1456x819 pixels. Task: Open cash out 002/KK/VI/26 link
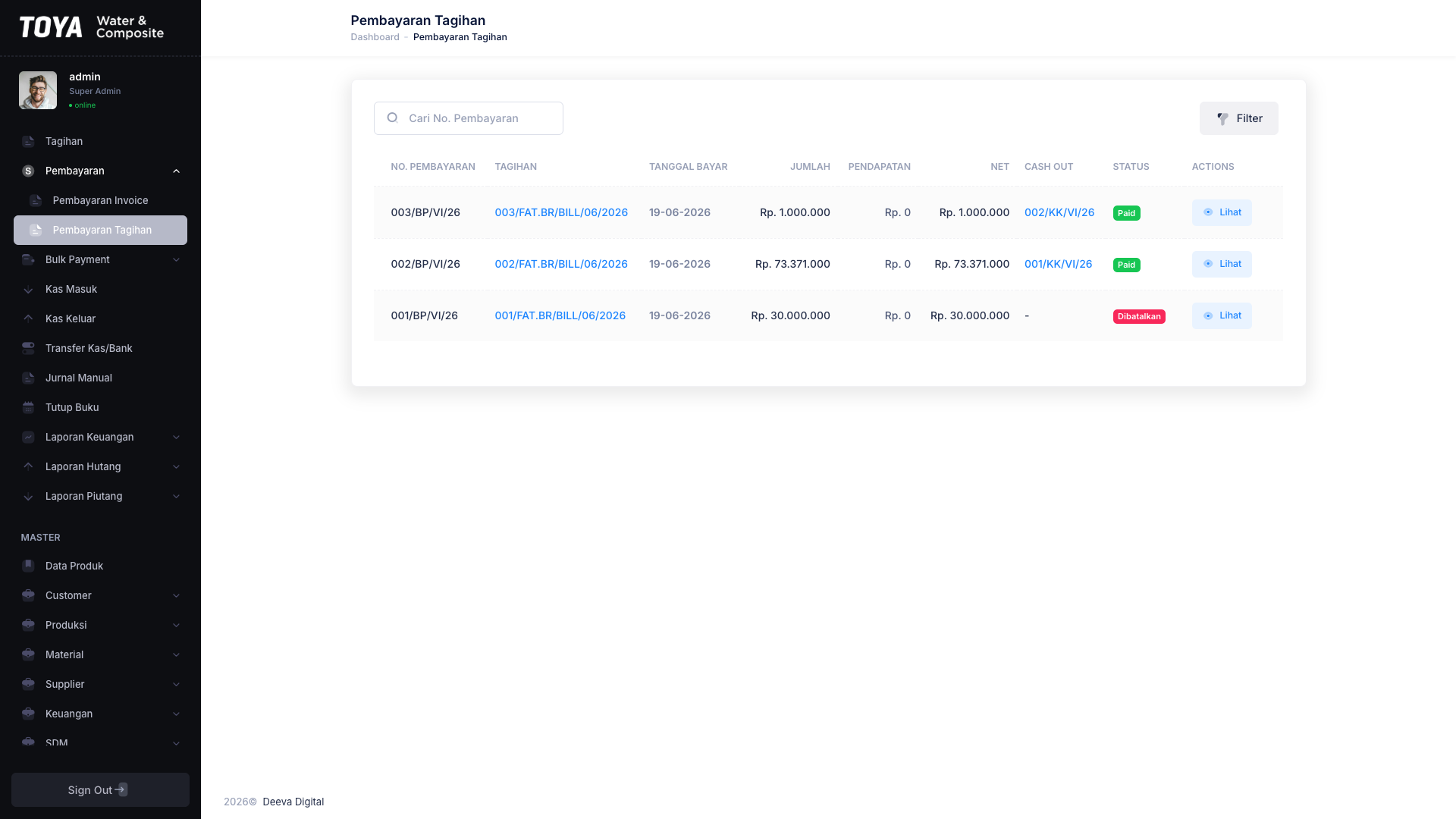pyautogui.click(x=1059, y=213)
